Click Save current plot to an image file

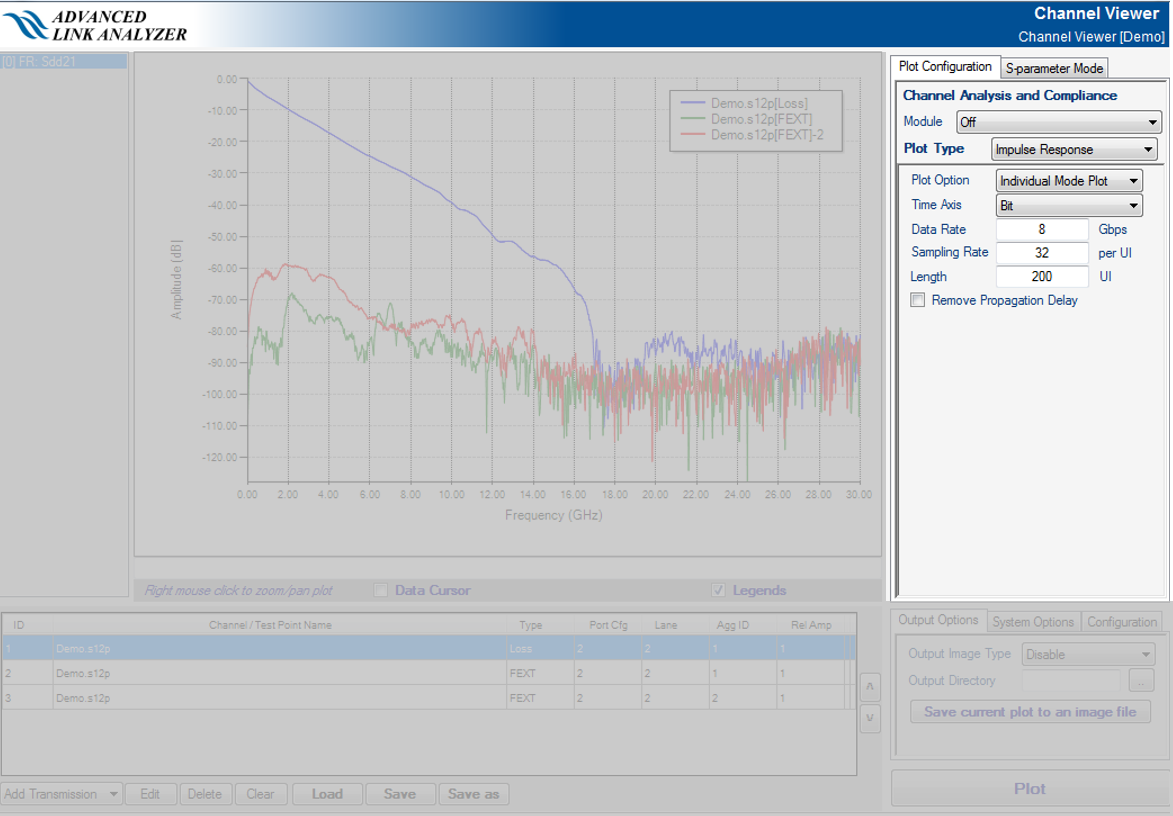click(x=1030, y=712)
